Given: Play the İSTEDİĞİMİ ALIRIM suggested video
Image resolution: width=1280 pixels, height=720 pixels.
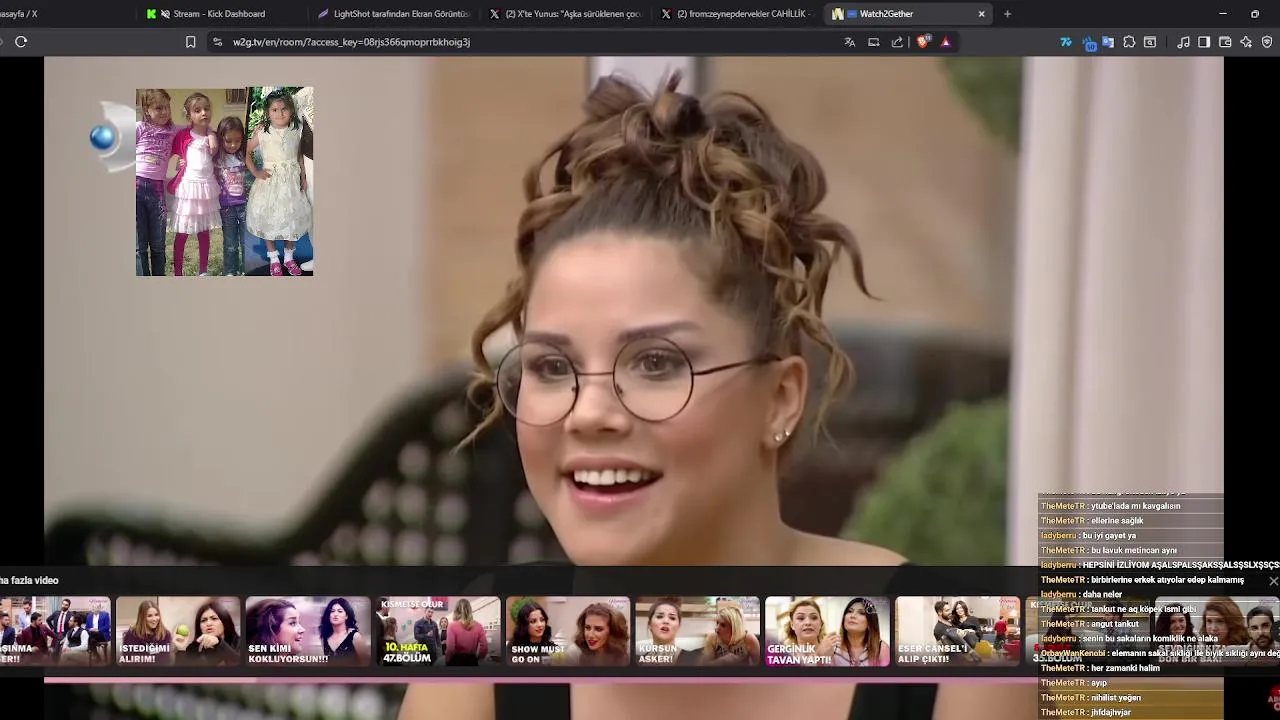Looking at the screenshot, I should click(178, 631).
